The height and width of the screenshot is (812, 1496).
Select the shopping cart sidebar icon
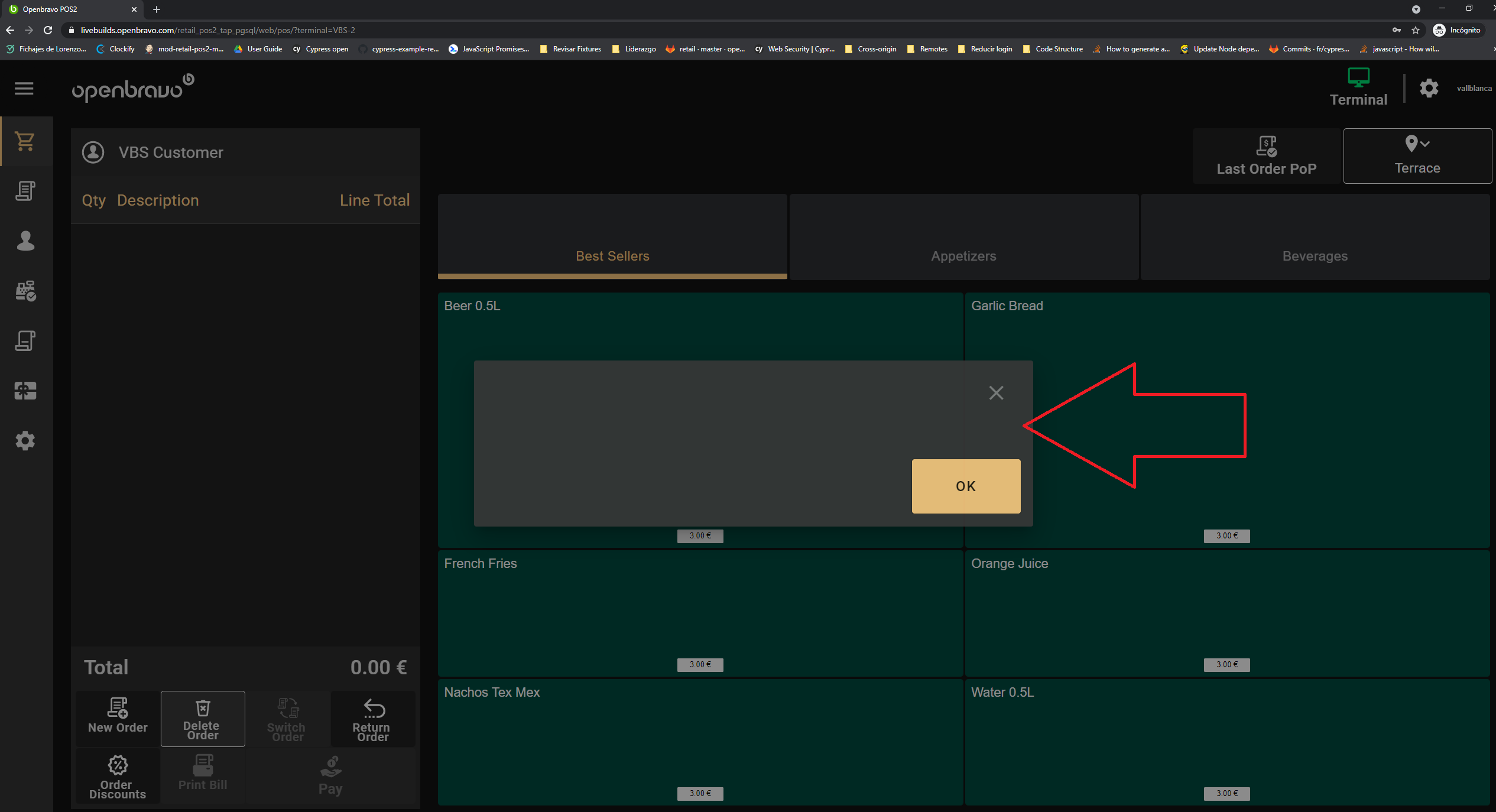pyautogui.click(x=25, y=141)
